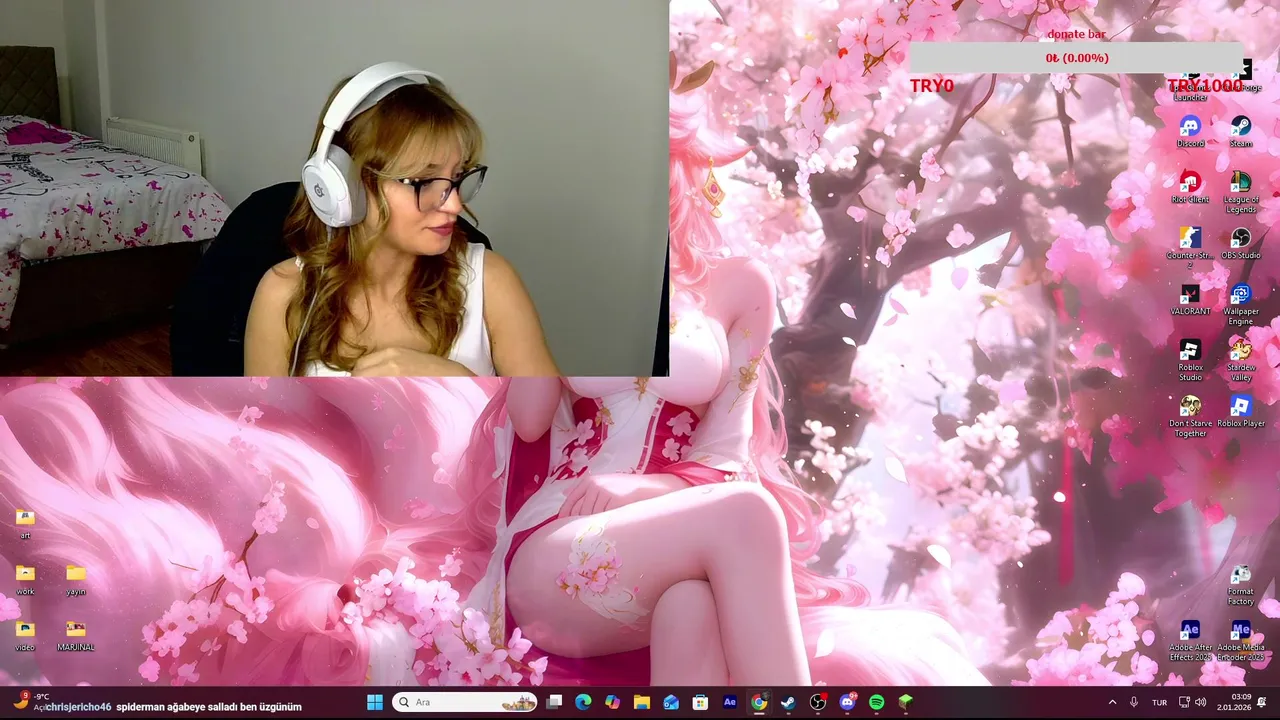1280x720 pixels.
Task: Open the Format Factory desktop shortcut
Action: (1241, 585)
